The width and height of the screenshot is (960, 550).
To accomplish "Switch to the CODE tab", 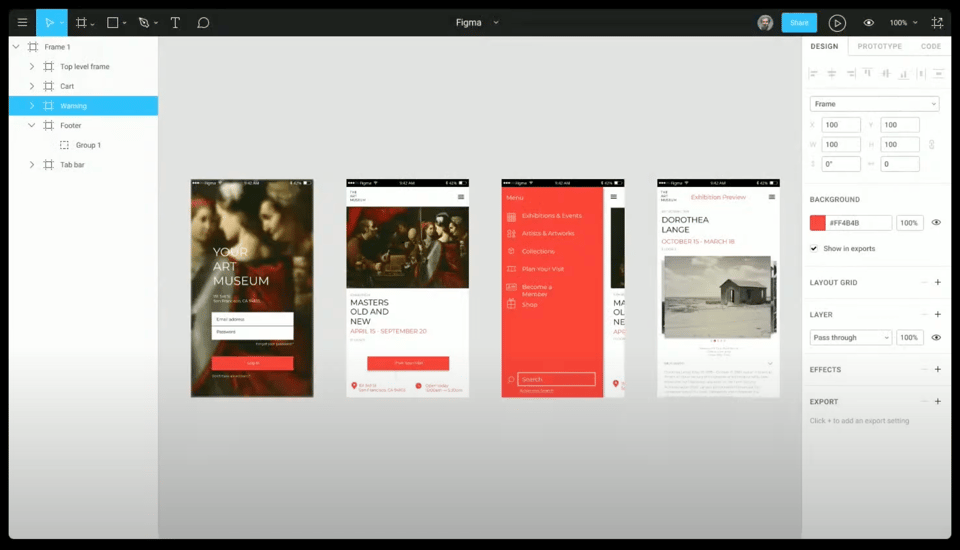I will pyautogui.click(x=931, y=47).
